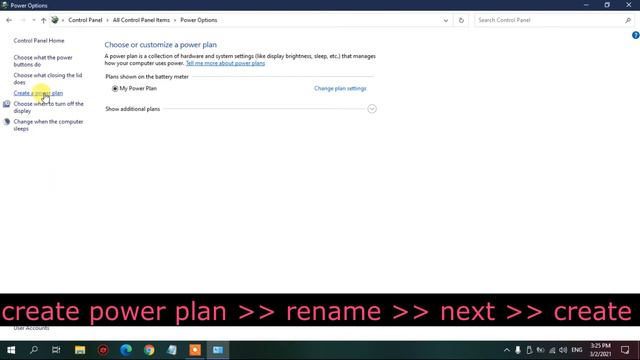Click the microphone tray icon

[x=518, y=350]
